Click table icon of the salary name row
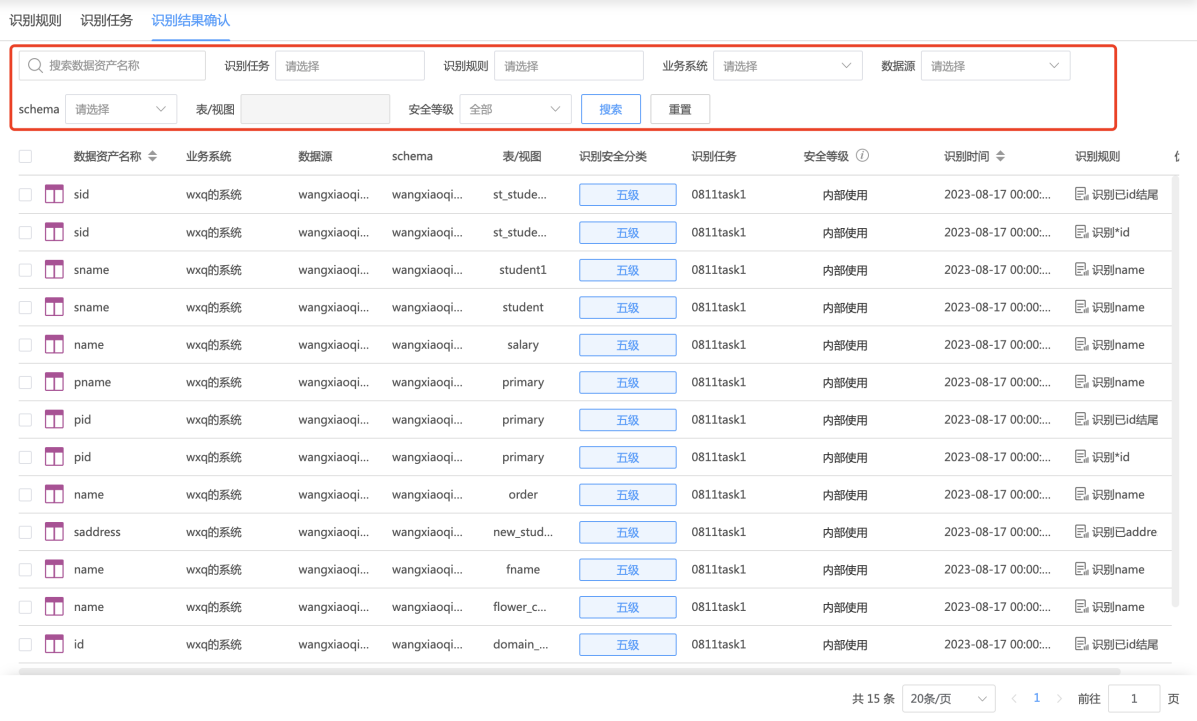The width and height of the screenshot is (1197, 721). point(54,344)
